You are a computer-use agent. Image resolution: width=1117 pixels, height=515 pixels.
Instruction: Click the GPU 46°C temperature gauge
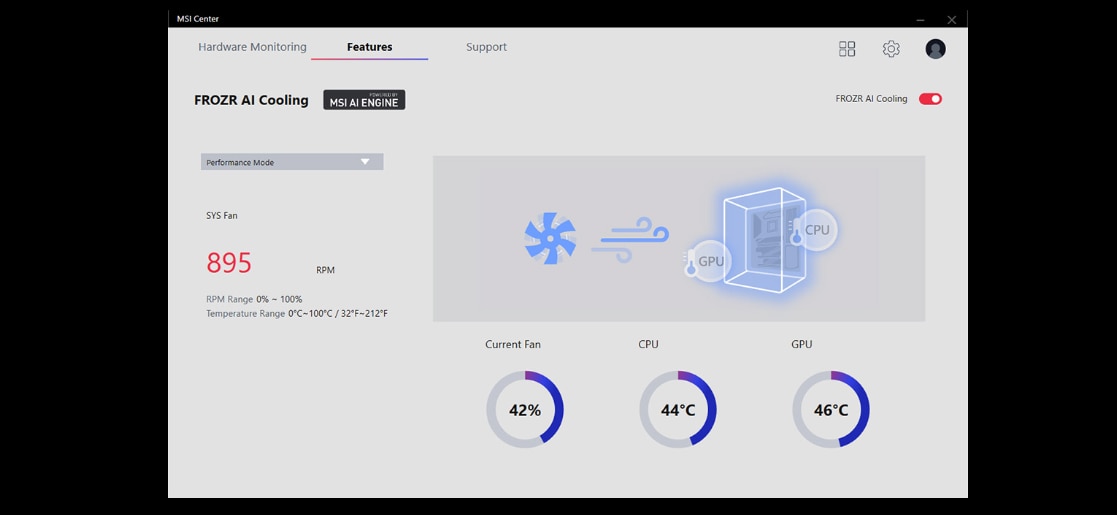click(831, 410)
